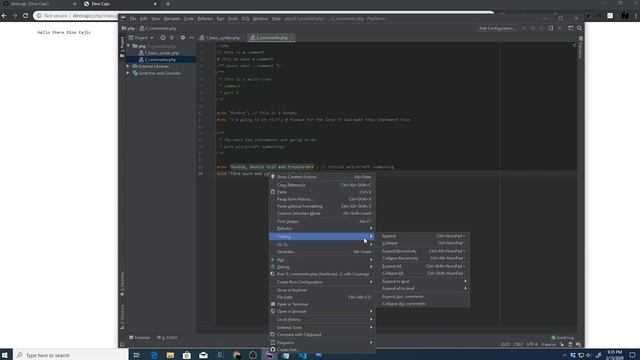Open the Terminal tool window
Viewport: 640px width, 360px height.
tap(140, 338)
